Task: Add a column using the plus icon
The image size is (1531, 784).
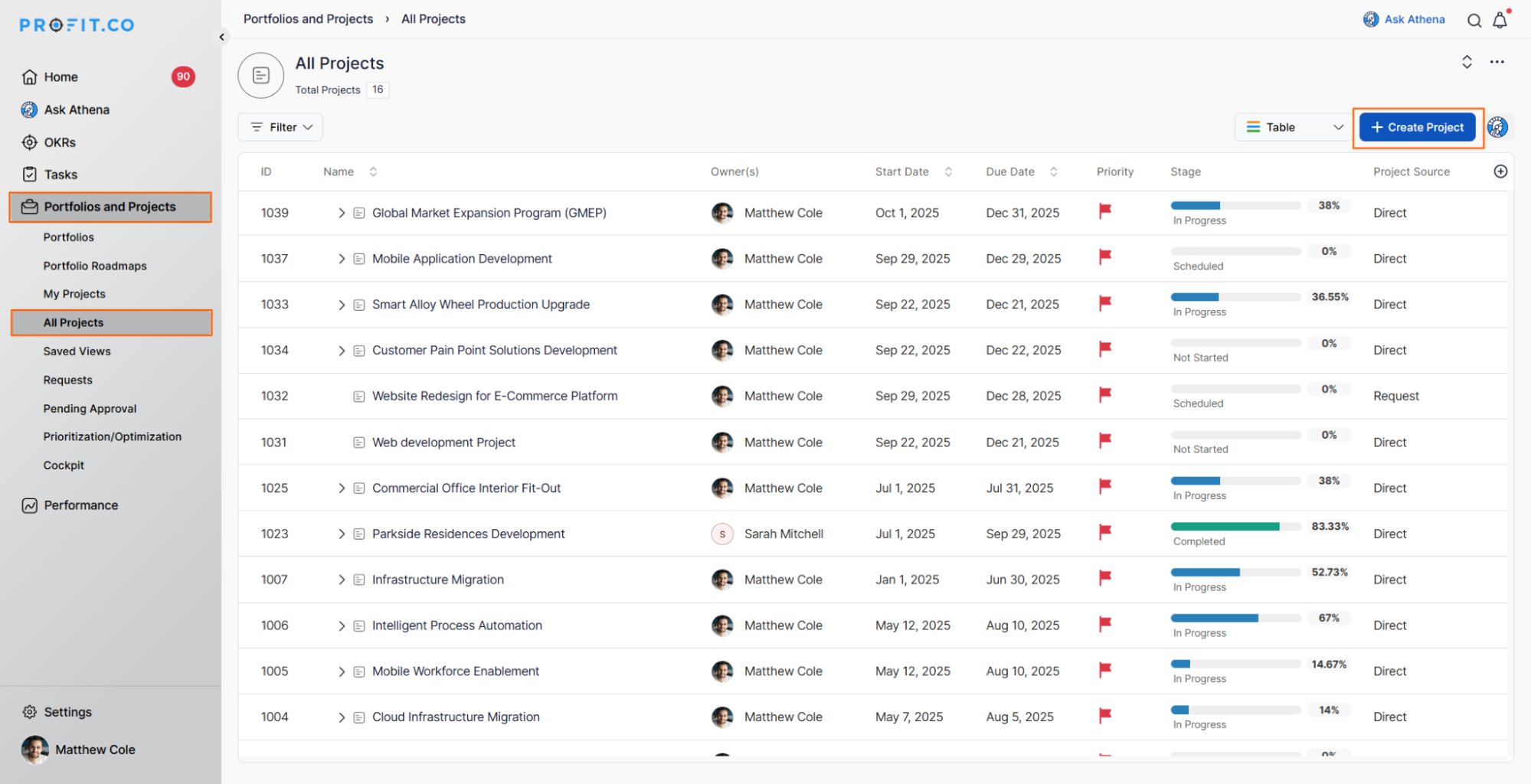Action: [1500, 171]
